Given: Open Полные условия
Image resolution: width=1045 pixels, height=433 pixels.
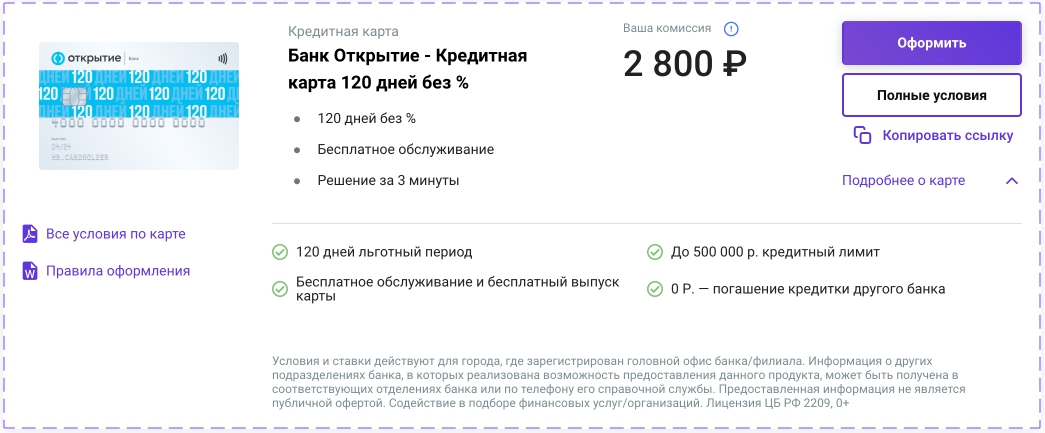Looking at the screenshot, I should pyautogui.click(x=931, y=96).
